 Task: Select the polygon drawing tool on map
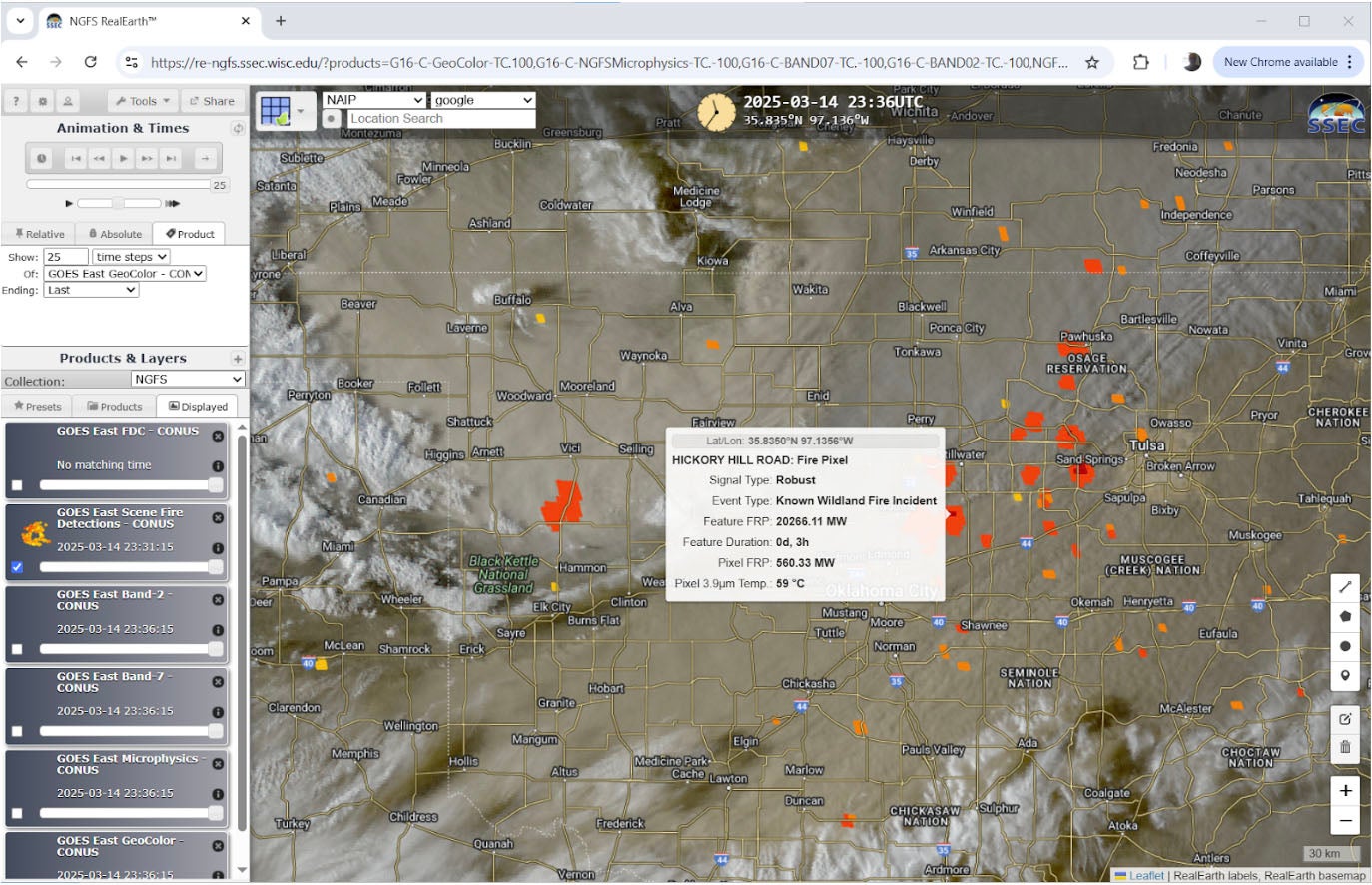click(x=1345, y=617)
